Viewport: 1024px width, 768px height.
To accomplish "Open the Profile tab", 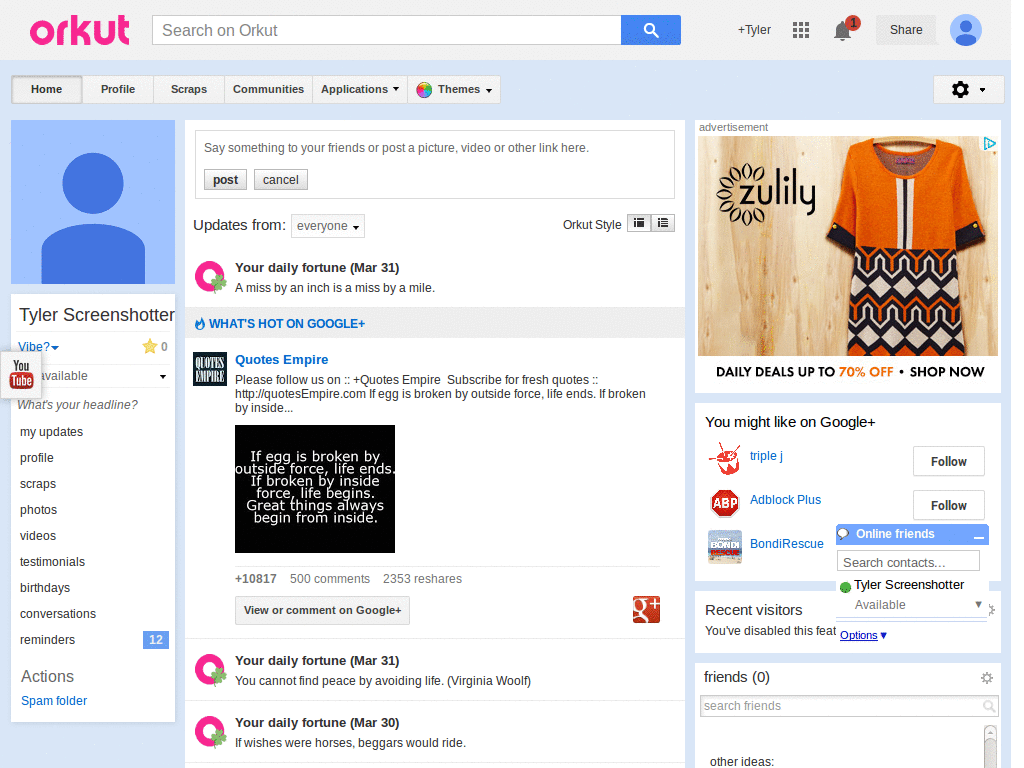I will click(118, 89).
